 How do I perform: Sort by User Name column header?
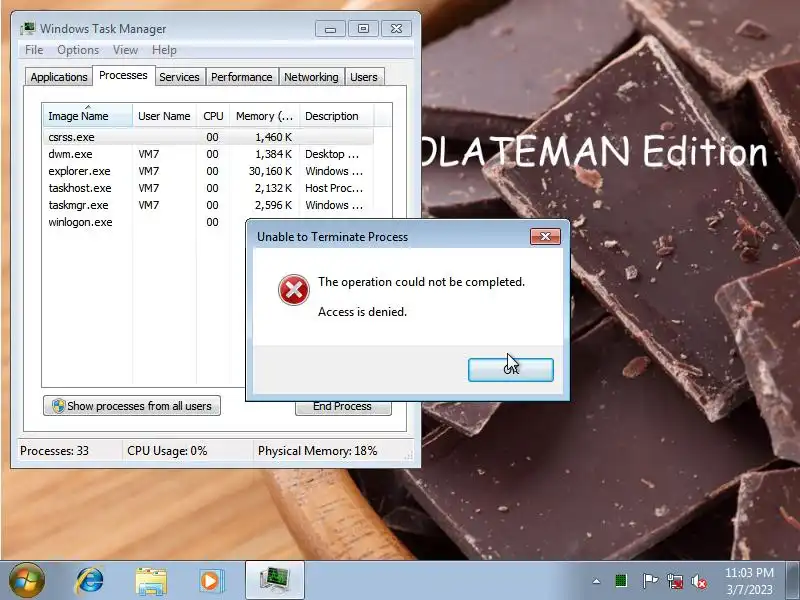point(164,116)
